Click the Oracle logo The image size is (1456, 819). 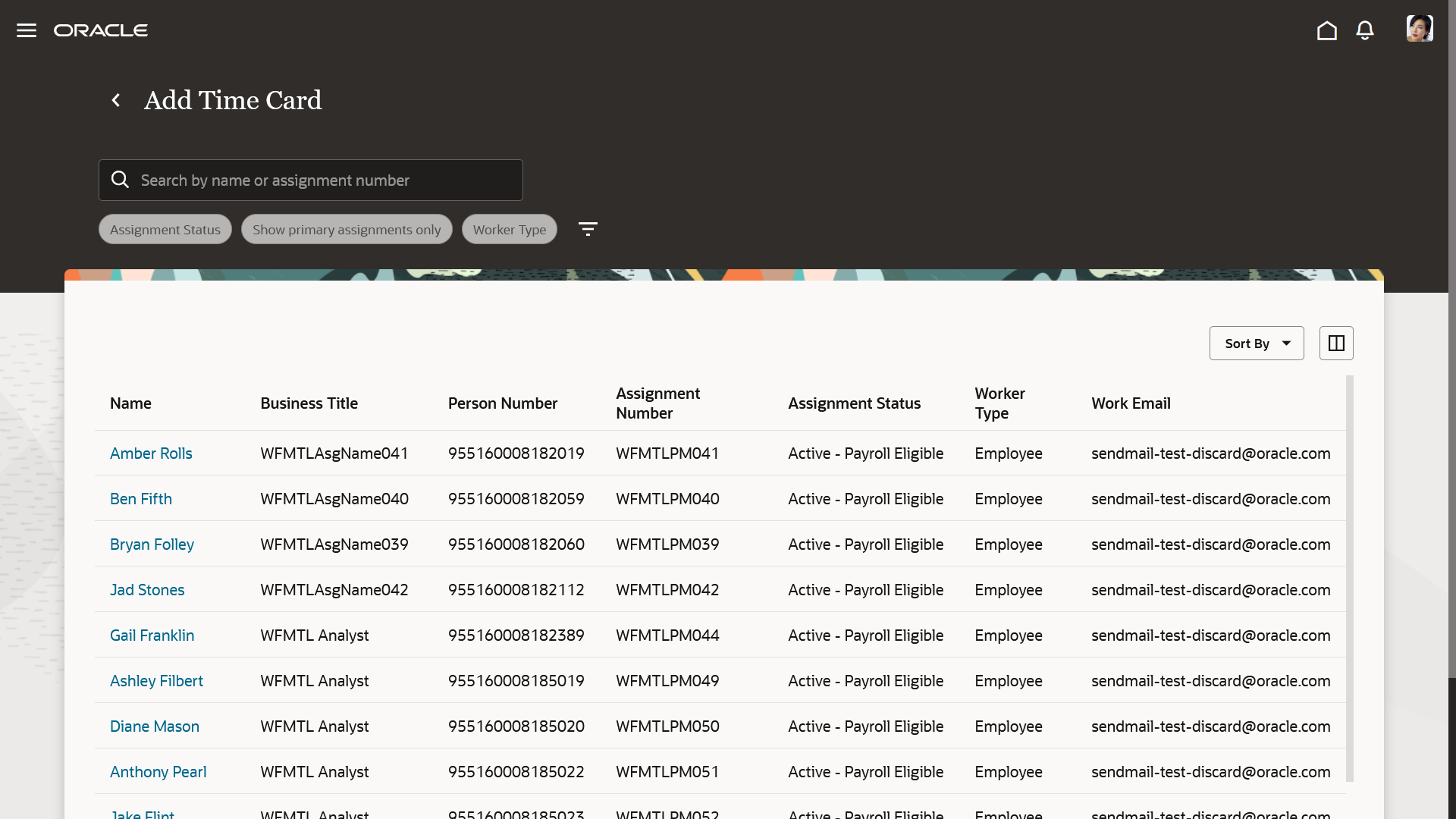pos(101,30)
